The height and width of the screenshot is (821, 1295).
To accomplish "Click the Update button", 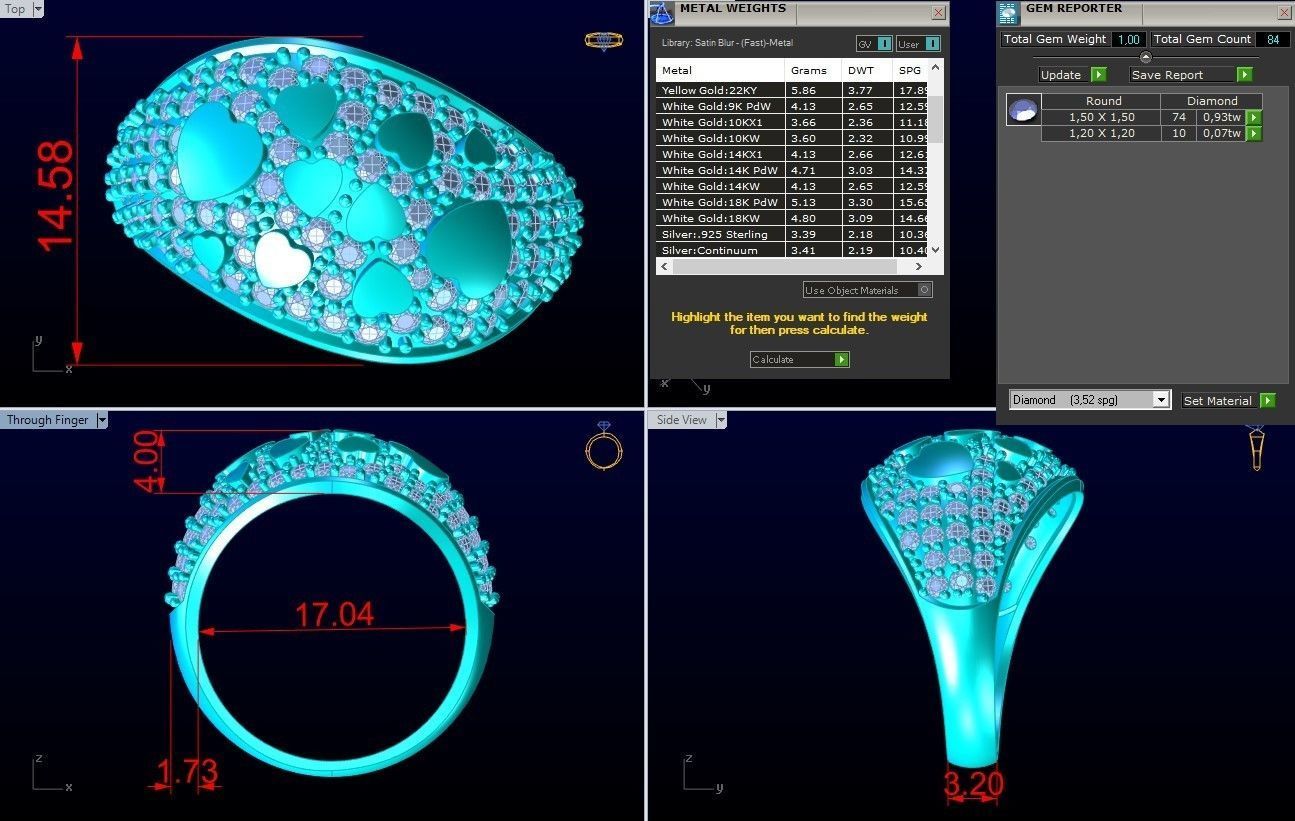I will 1071,75.
